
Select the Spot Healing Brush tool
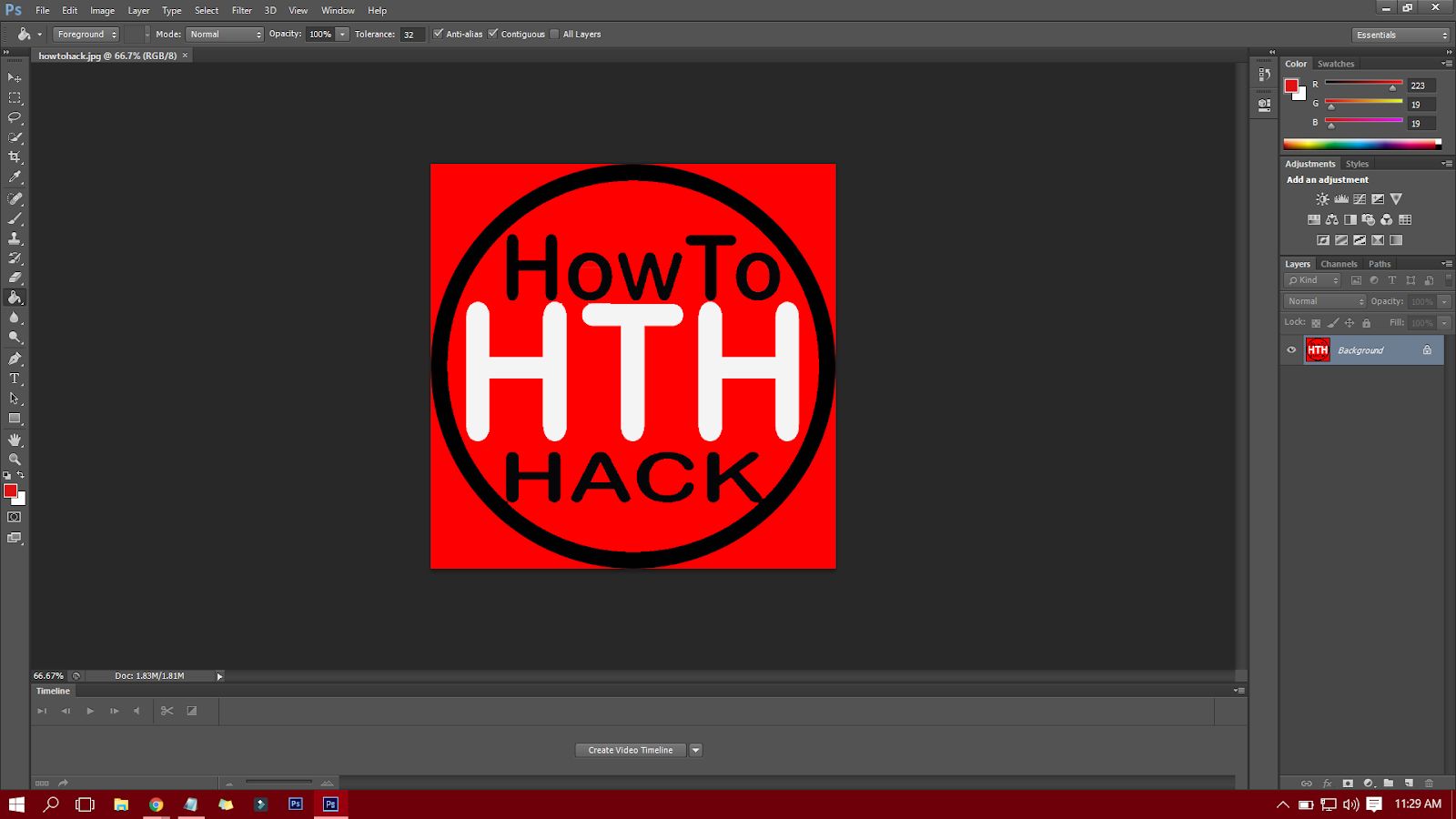tap(15, 198)
